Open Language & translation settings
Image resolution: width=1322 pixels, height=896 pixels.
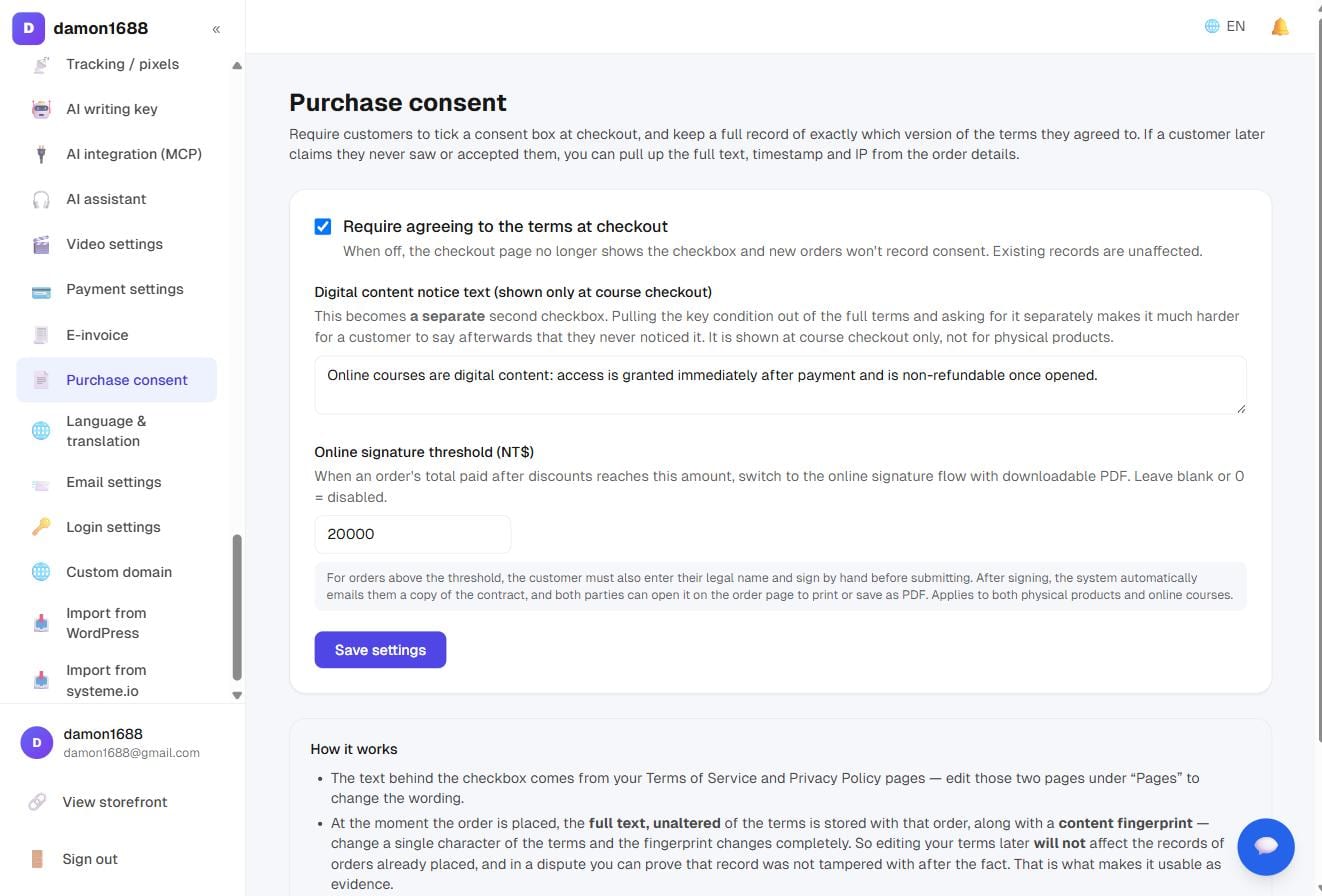click(117, 431)
